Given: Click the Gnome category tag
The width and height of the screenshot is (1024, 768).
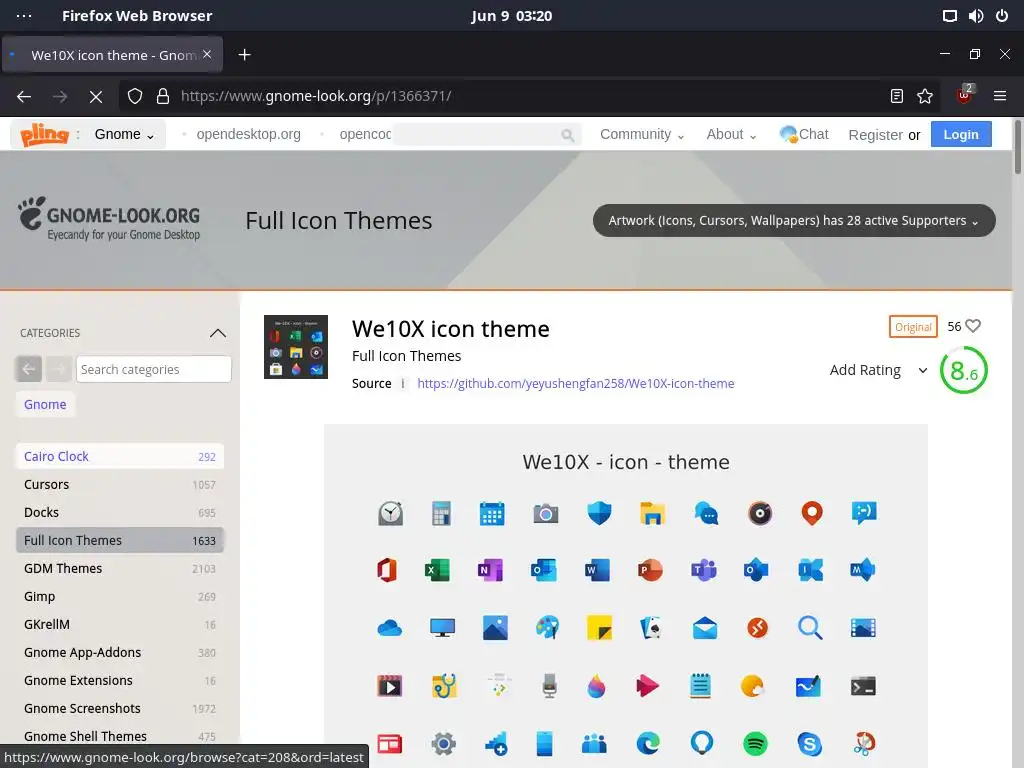Looking at the screenshot, I should (45, 404).
